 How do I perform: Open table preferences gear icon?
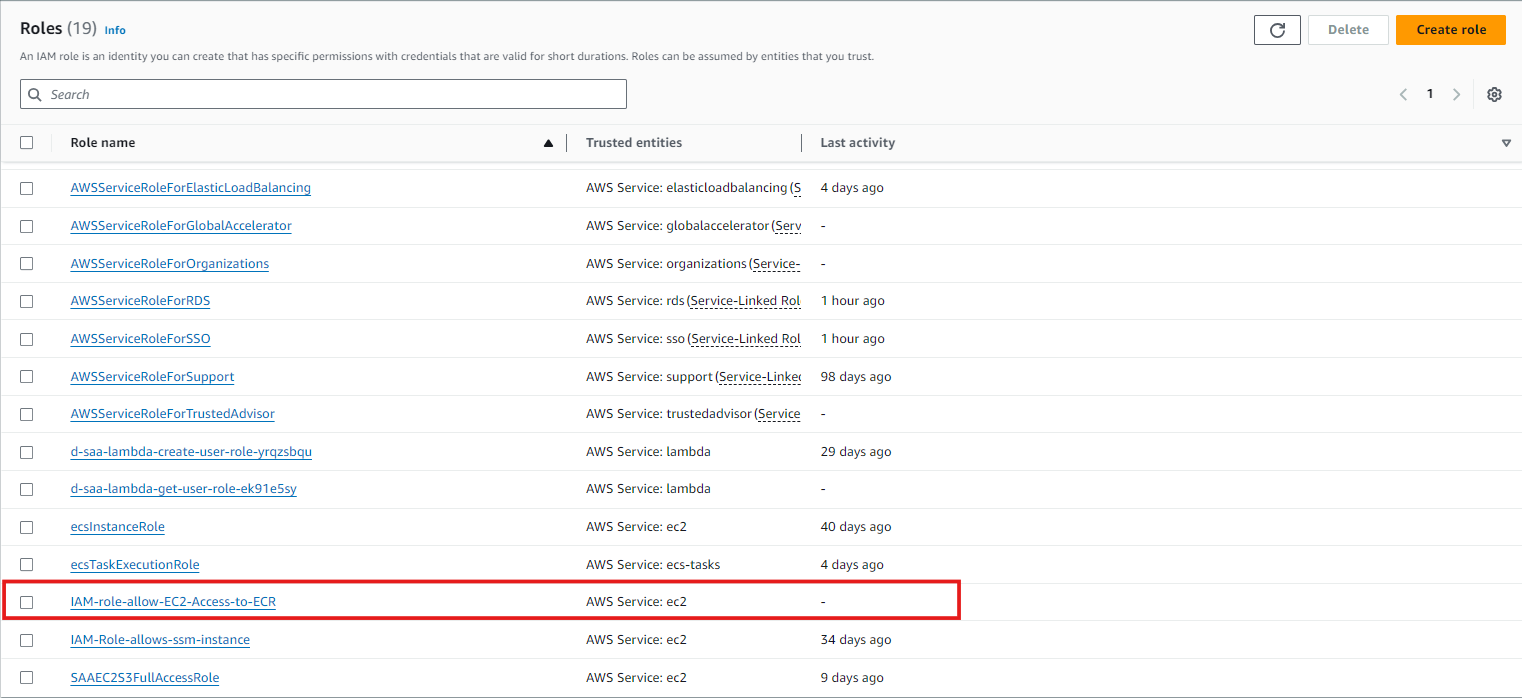[x=1494, y=94]
